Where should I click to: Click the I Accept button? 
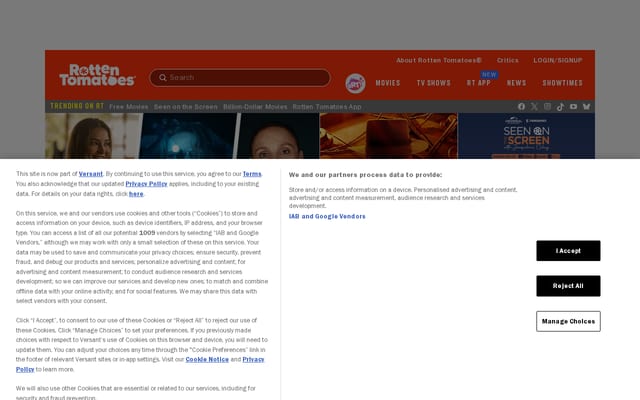(568, 251)
